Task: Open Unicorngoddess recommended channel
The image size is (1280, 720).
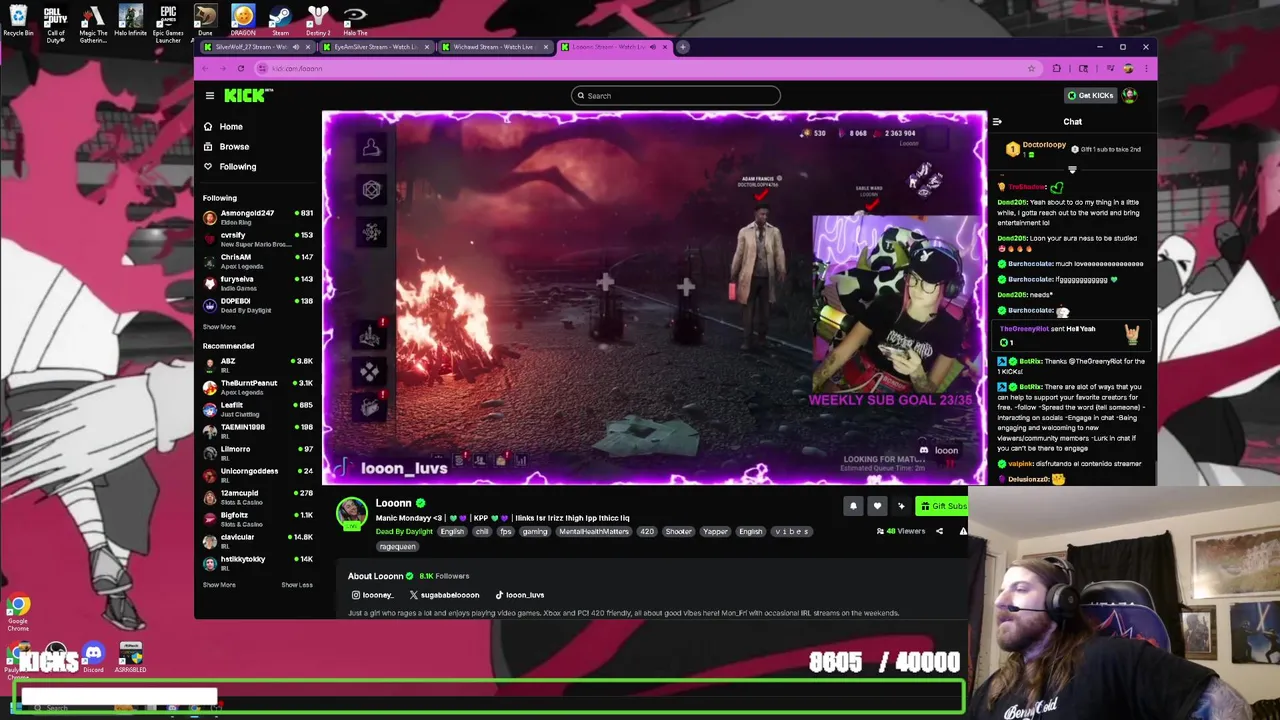Action: coord(258,475)
